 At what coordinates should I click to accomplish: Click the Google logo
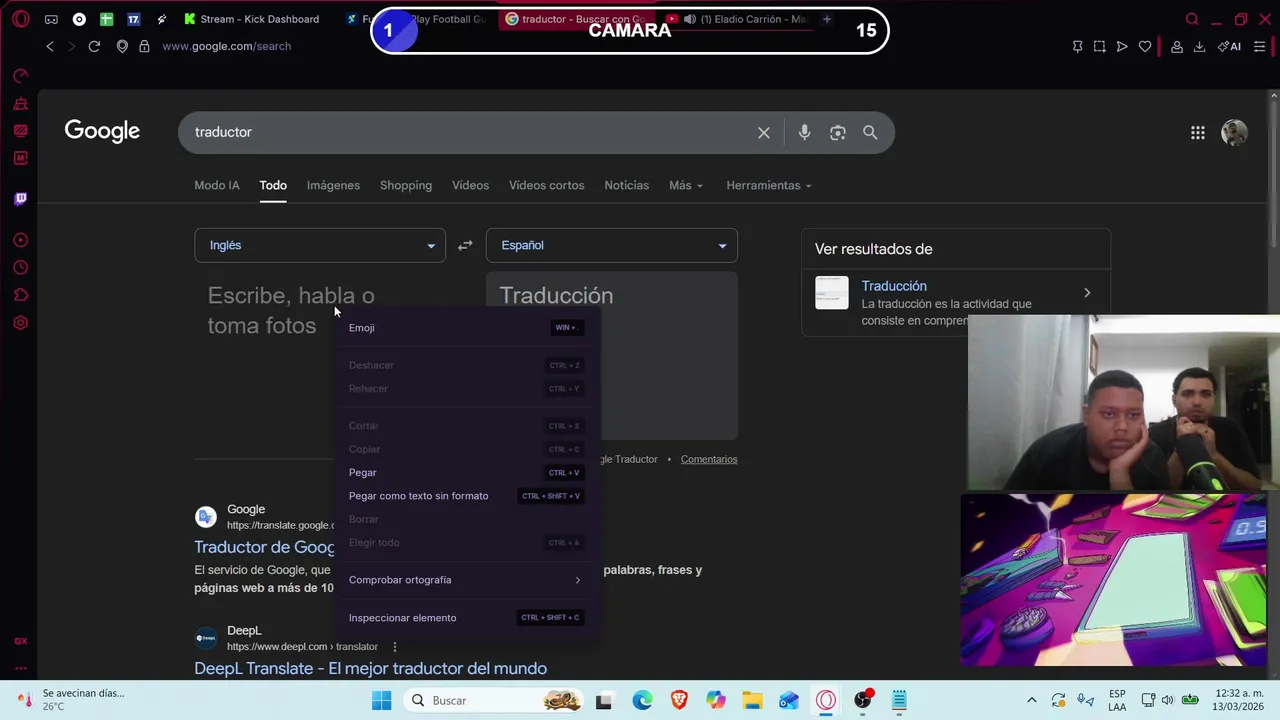(x=102, y=131)
